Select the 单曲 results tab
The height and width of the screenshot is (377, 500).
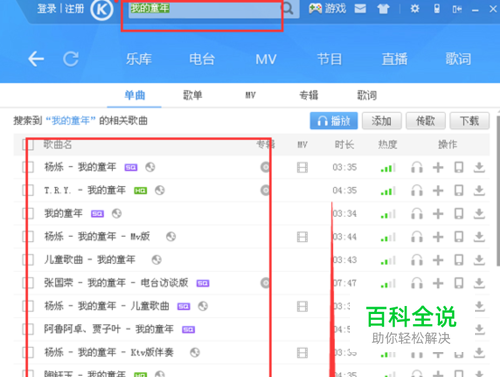coord(135,95)
